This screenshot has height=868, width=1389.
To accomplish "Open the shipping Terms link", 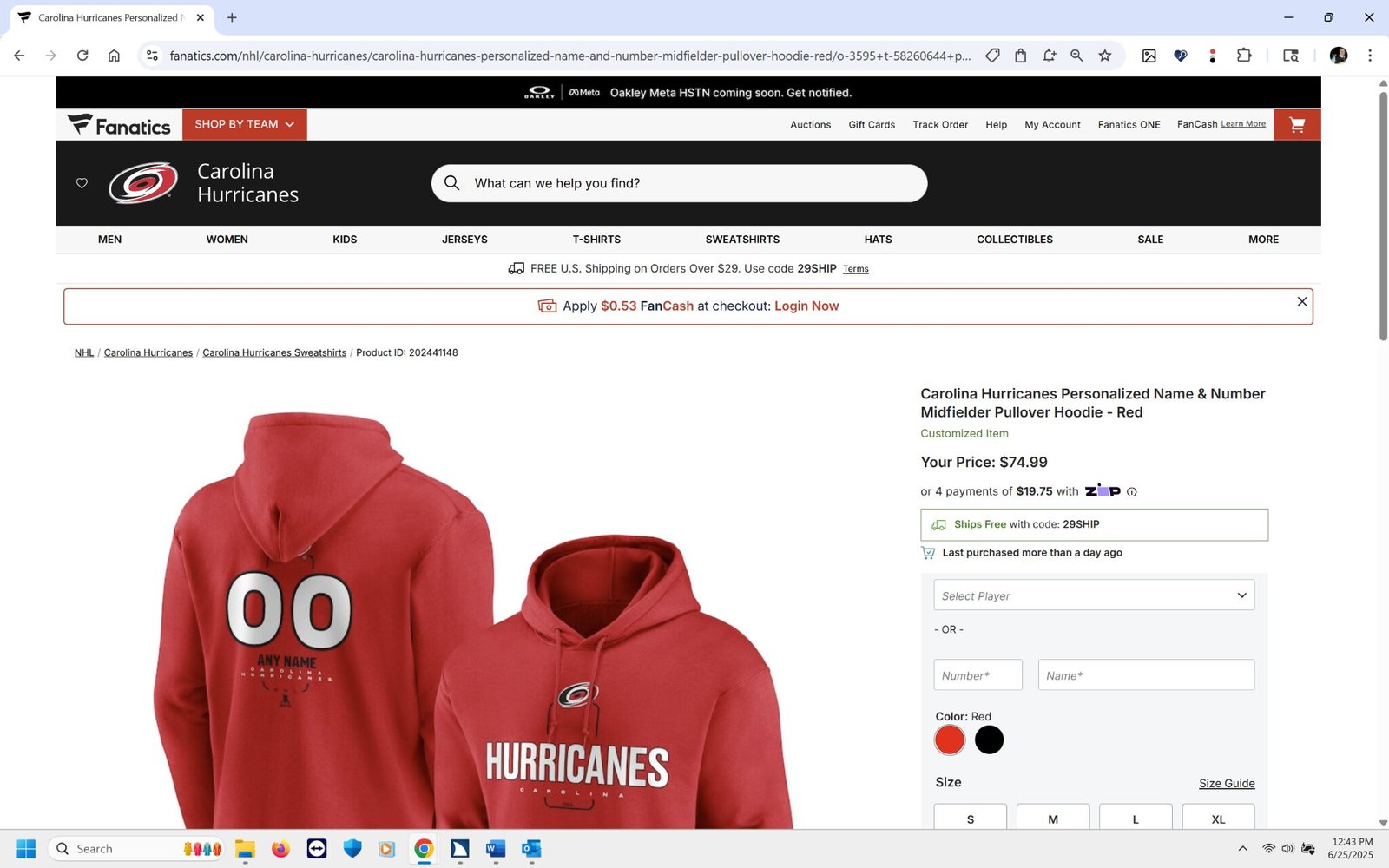I will (x=856, y=269).
